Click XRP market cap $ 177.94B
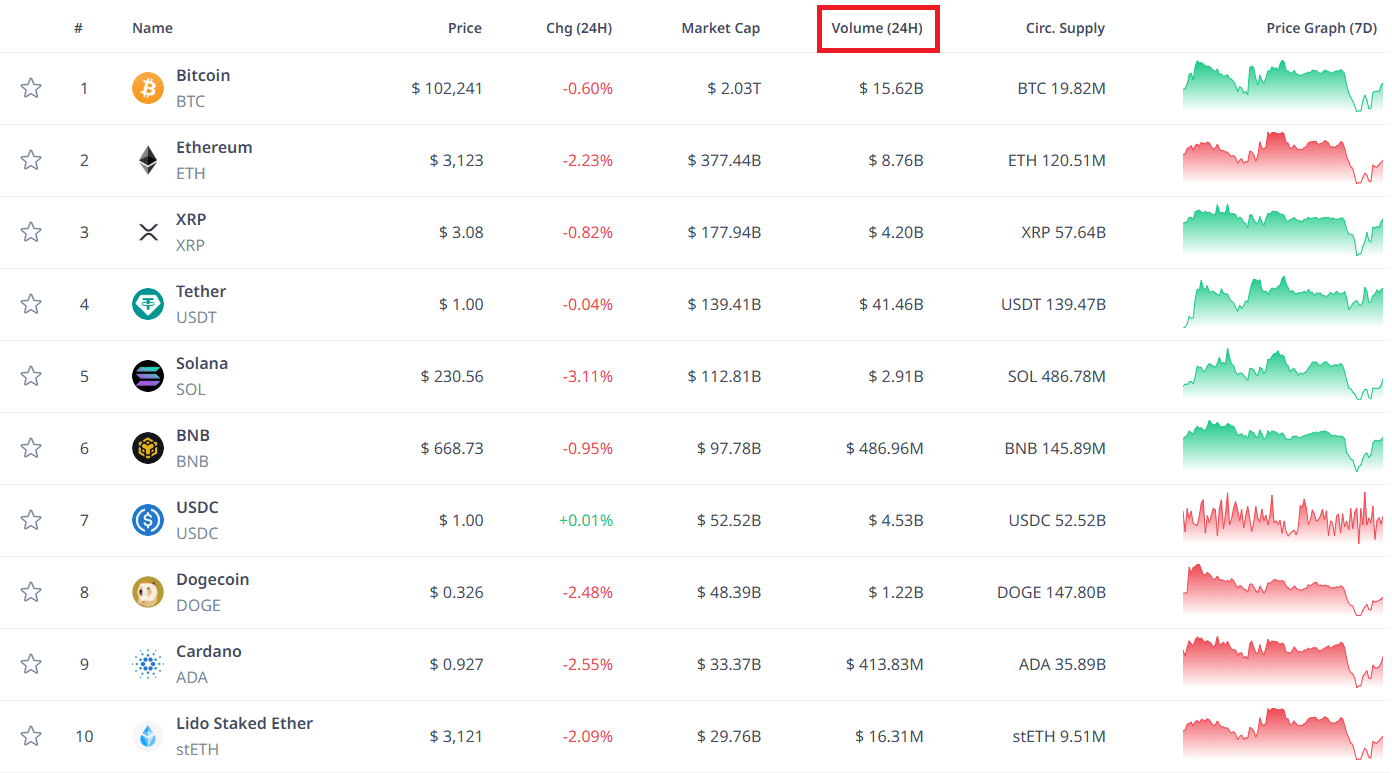 pyautogui.click(x=725, y=232)
